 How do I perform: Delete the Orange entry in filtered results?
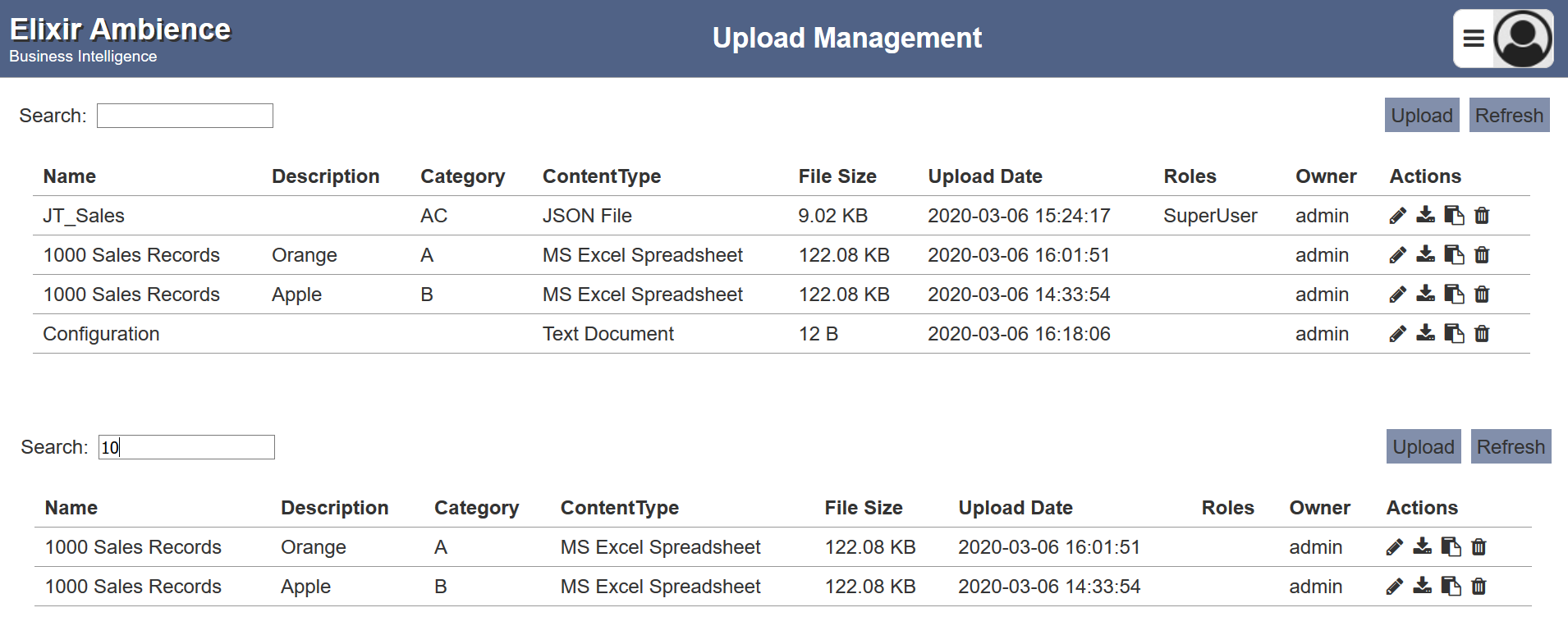[1479, 547]
